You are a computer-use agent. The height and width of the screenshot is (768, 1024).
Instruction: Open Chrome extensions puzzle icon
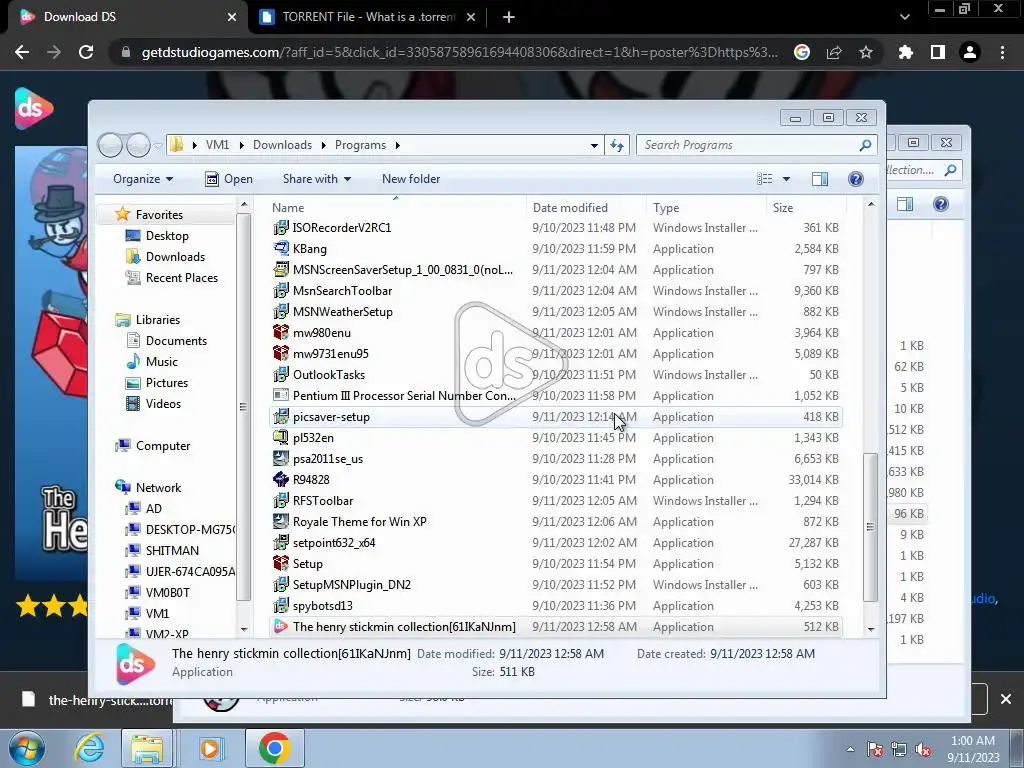click(905, 52)
